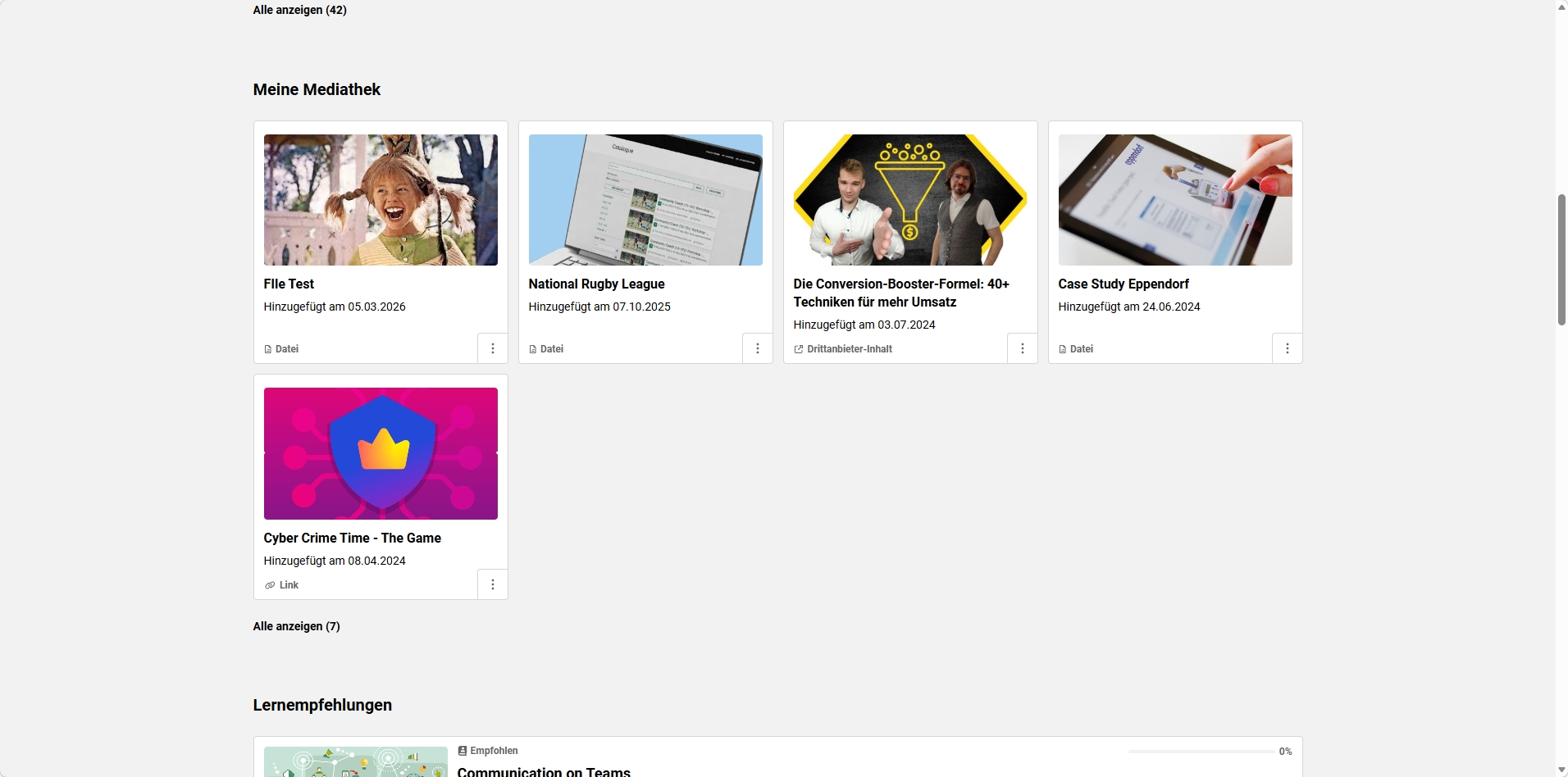
Task: Open three-dot menu on Conversion-Booster-Formel card
Action: (x=1023, y=348)
